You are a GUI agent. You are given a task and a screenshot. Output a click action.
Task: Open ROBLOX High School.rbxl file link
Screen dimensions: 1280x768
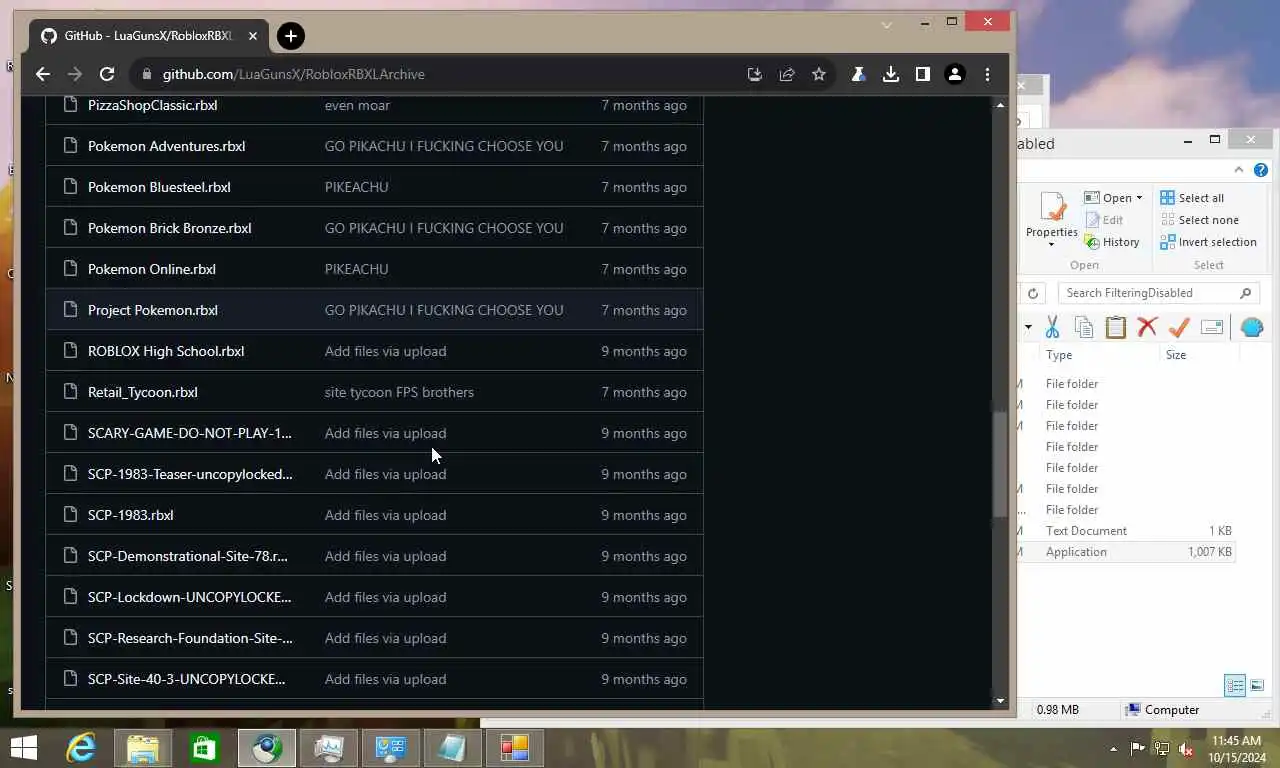166,351
